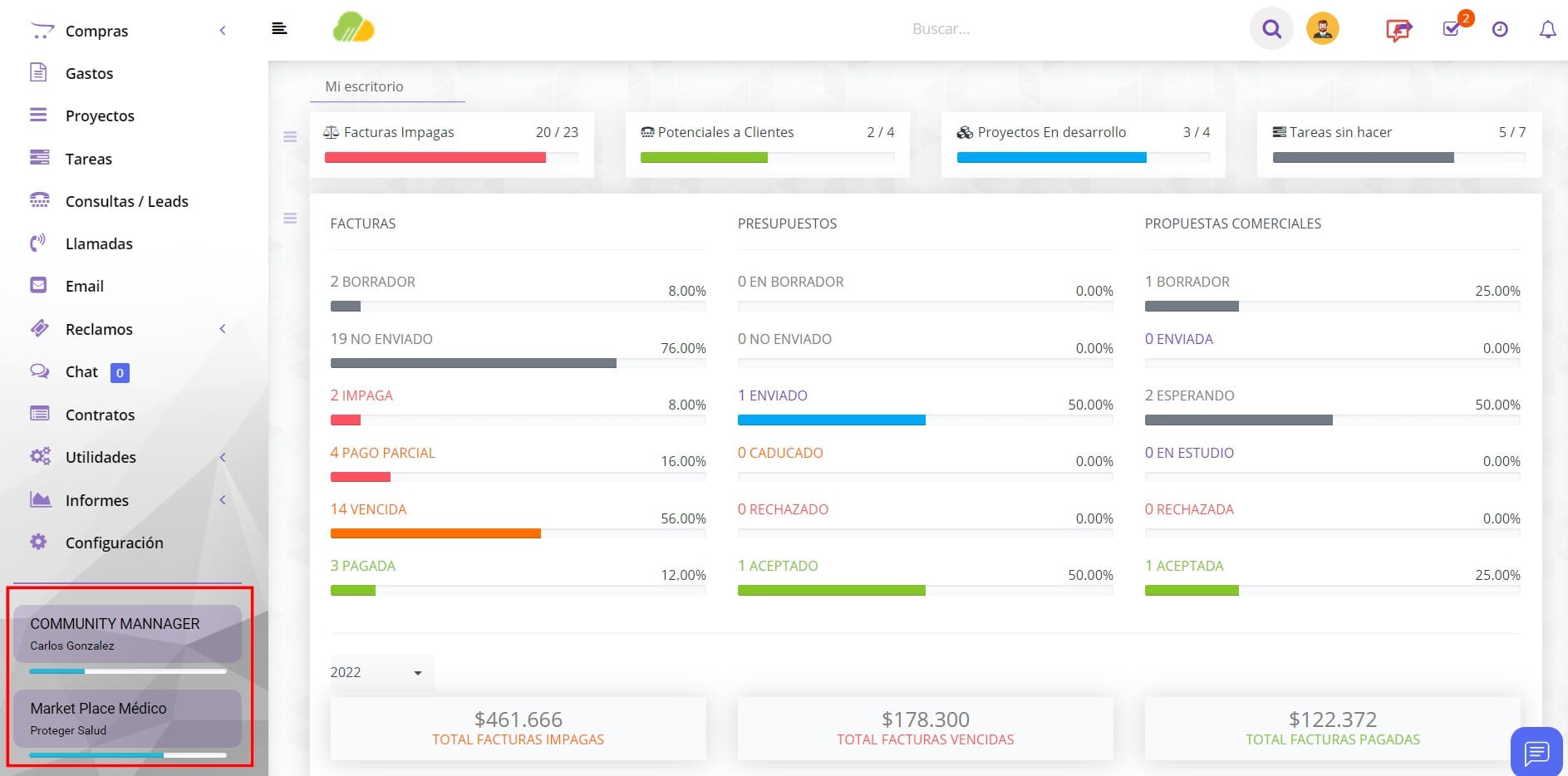Click the purple search magnifier icon

coord(1271,29)
